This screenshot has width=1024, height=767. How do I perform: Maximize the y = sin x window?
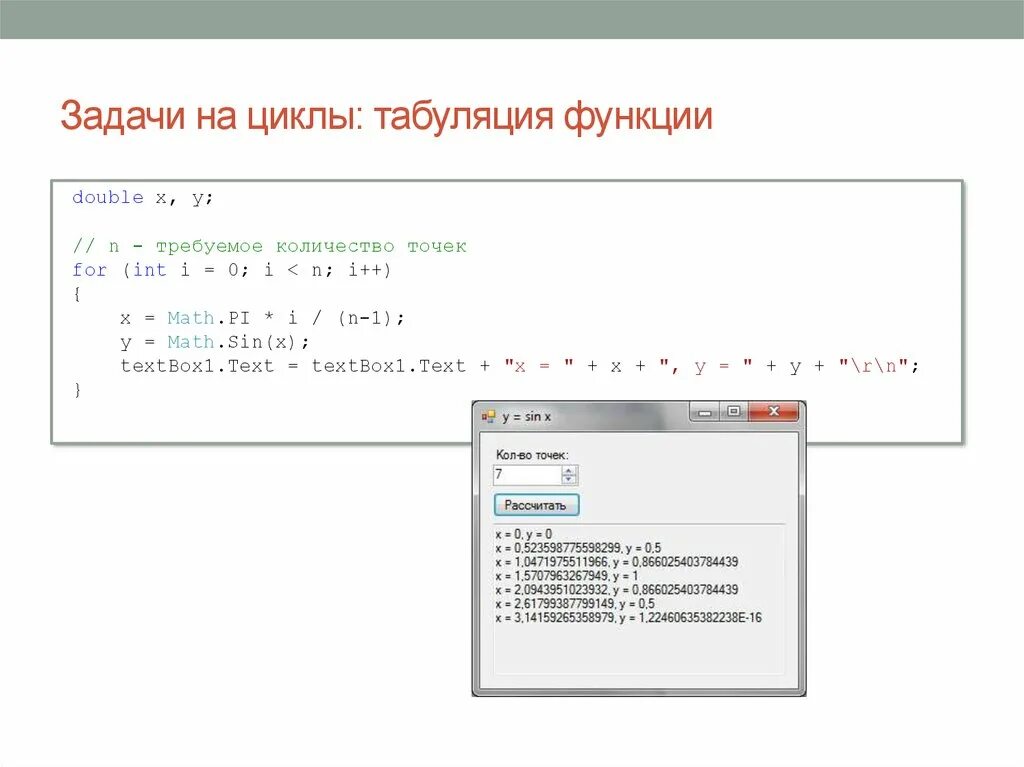coord(733,411)
